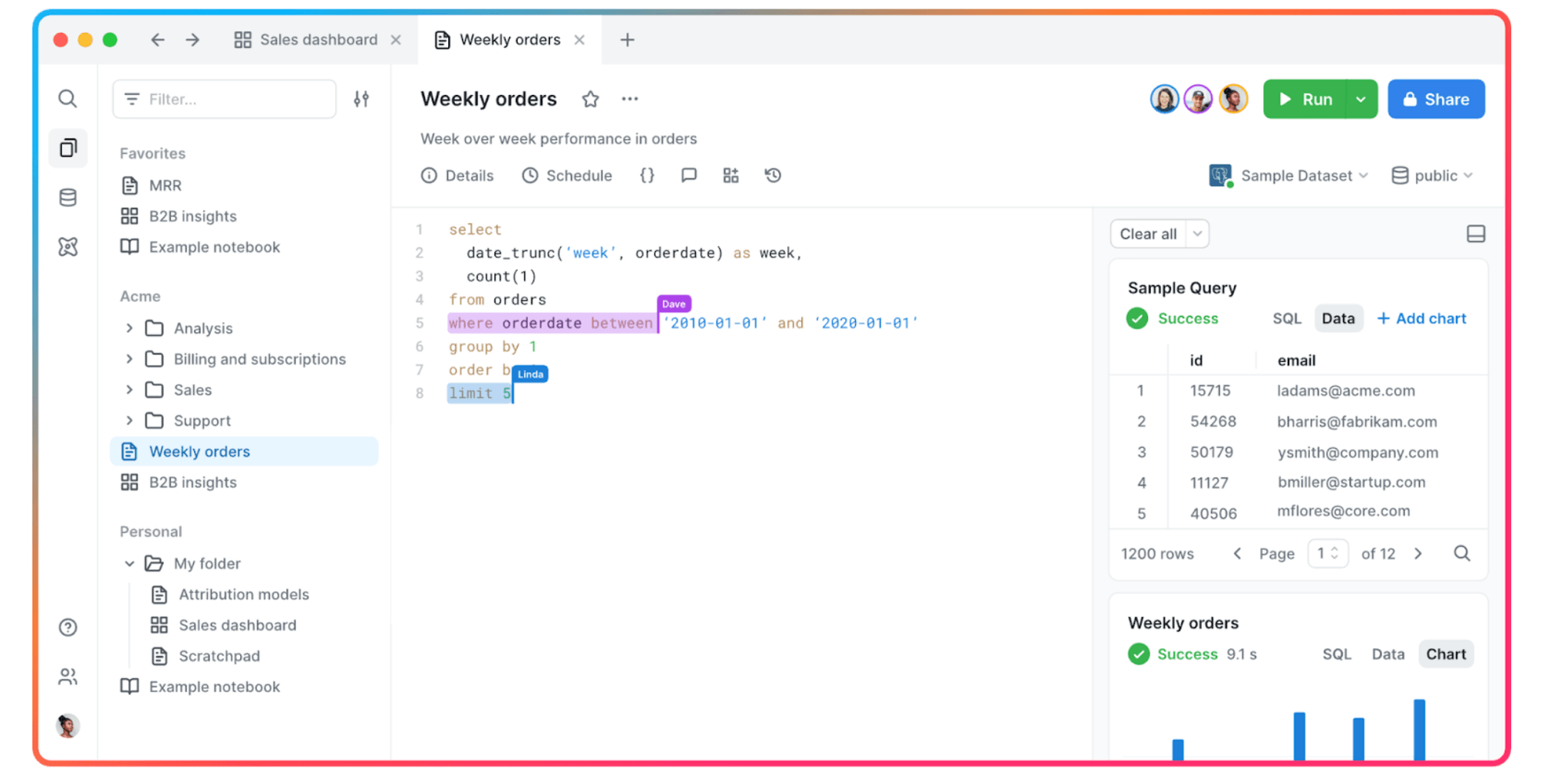Image resolution: width=1545 pixels, height=784 pixels.
Task: Switch to the Sales dashboard tab
Action: click(x=317, y=39)
